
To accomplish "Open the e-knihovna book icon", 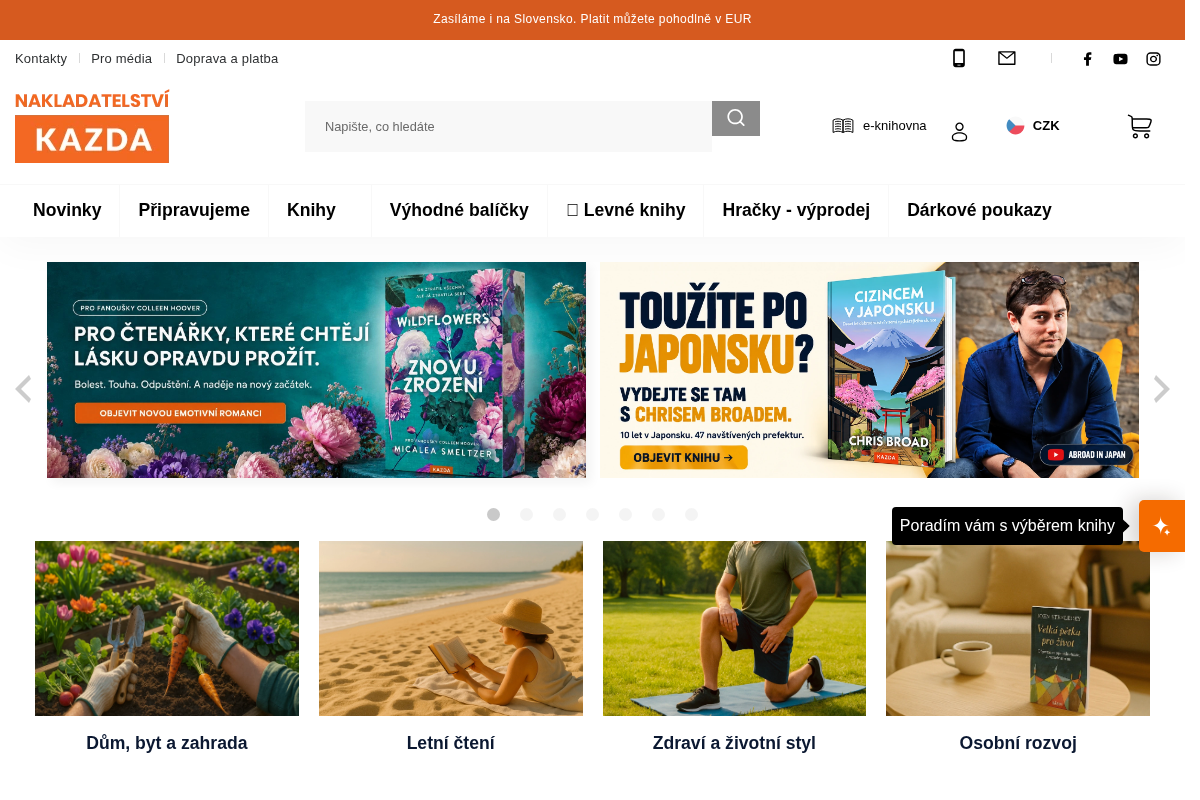I will 843,125.
